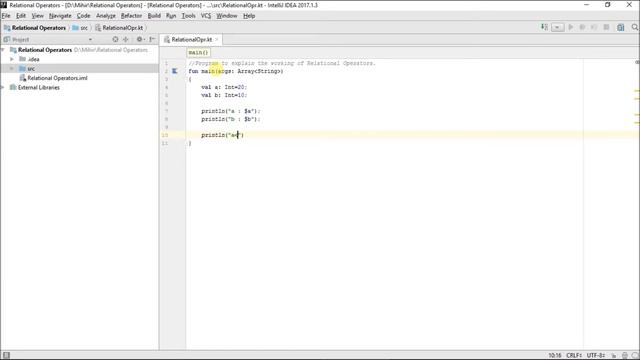Click the inspector face icon in status bar

coord(625,356)
